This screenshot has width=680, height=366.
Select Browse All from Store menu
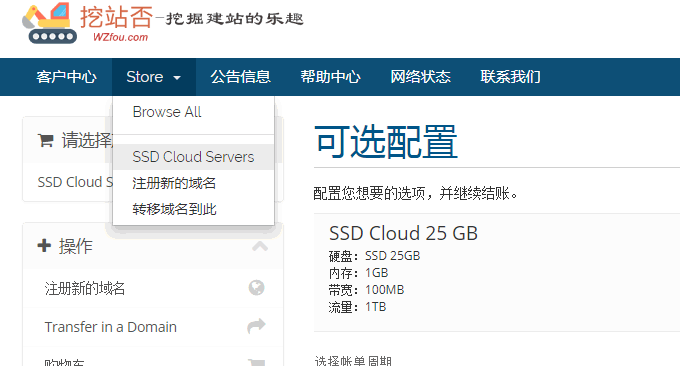(167, 112)
